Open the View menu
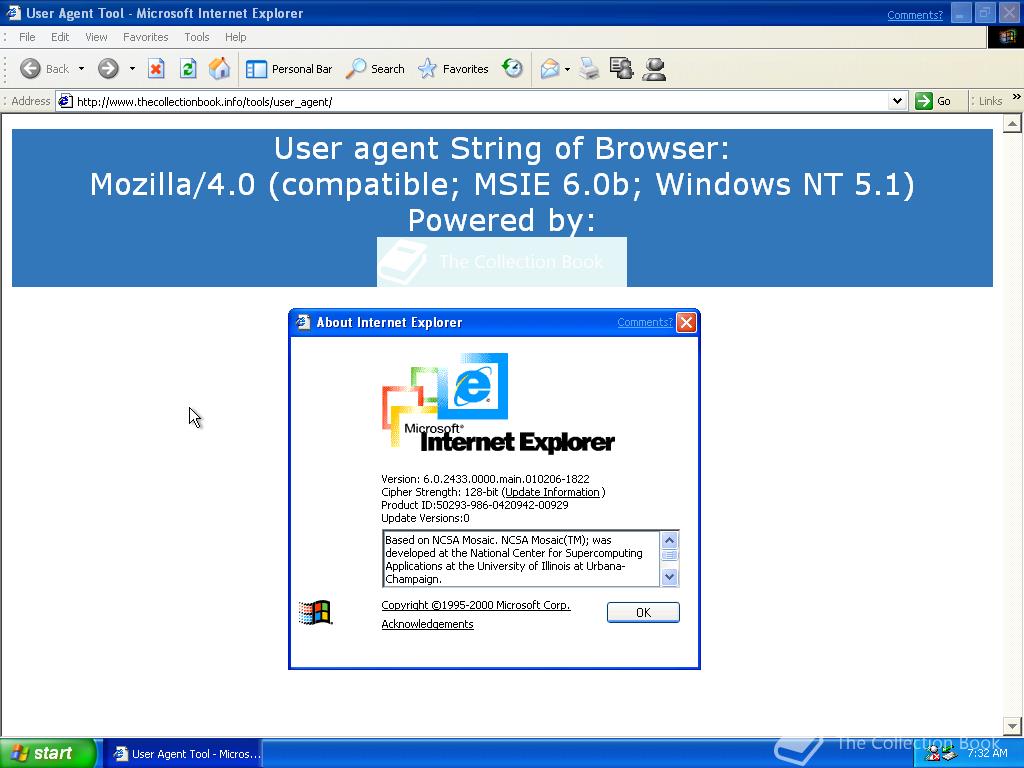 [x=96, y=37]
